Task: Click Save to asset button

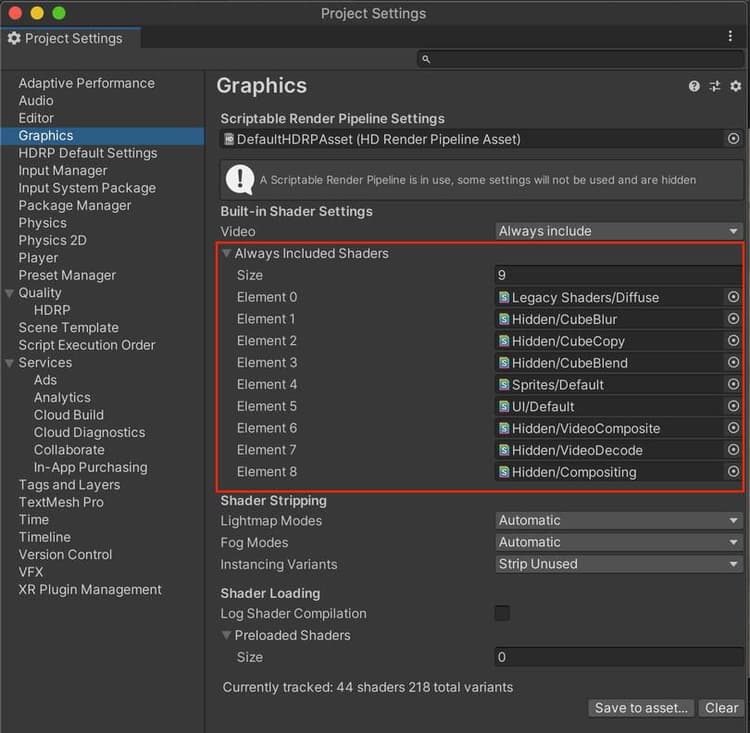Action: (x=641, y=708)
